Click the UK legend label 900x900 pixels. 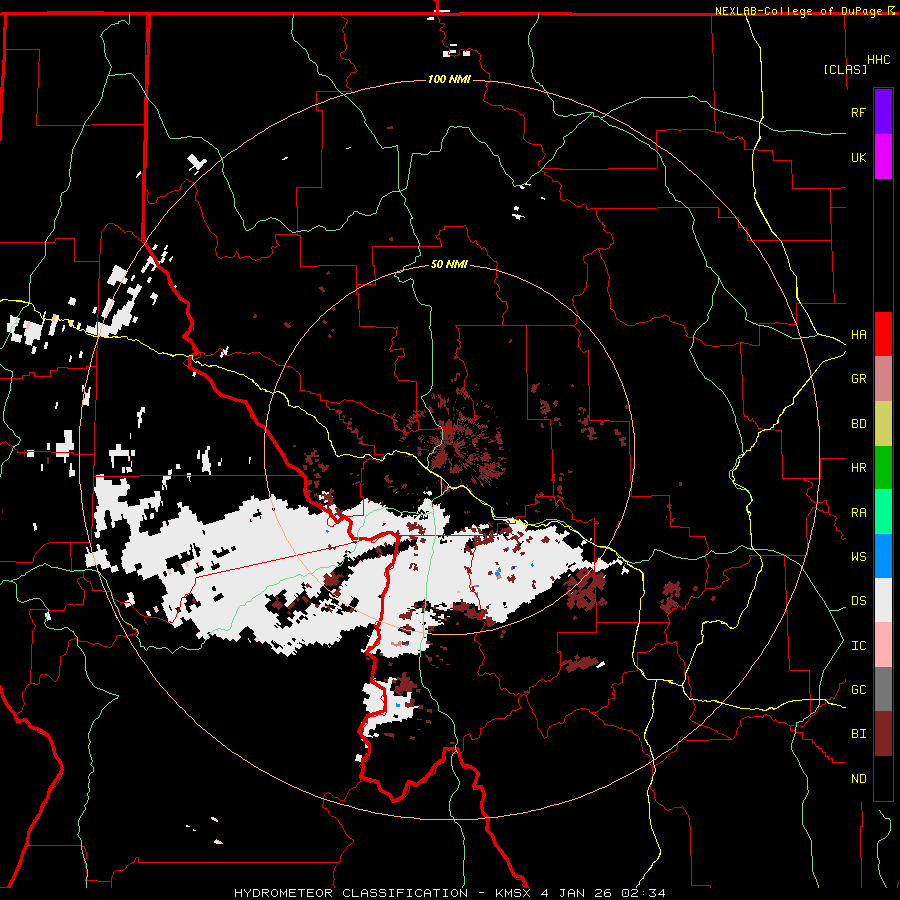click(x=859, y=157)
